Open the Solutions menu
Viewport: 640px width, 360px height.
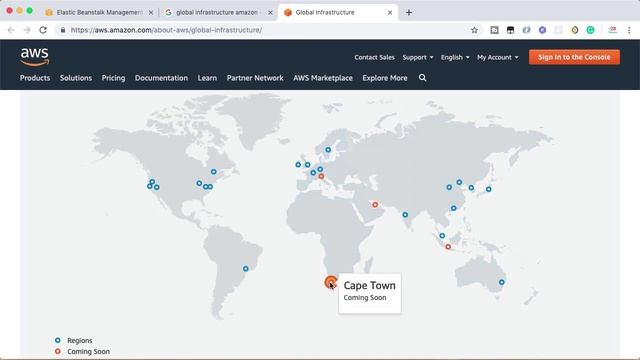point(76,78)
